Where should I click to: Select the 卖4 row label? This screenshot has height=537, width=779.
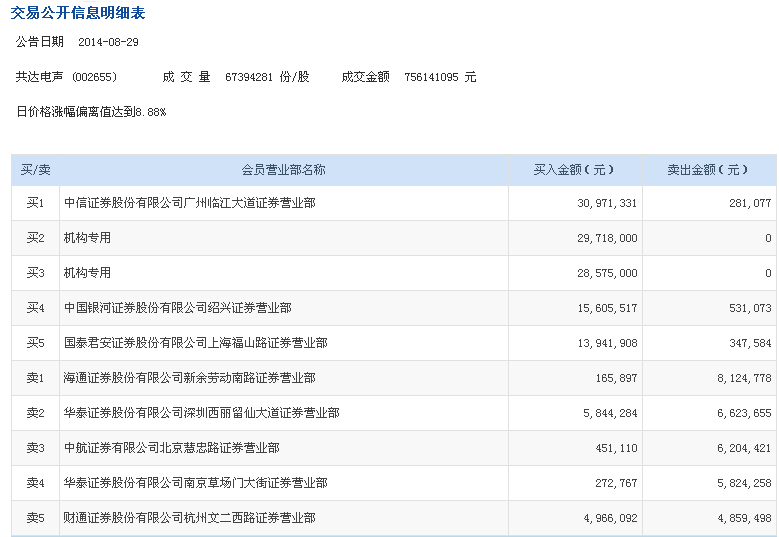tap(35, 483)
